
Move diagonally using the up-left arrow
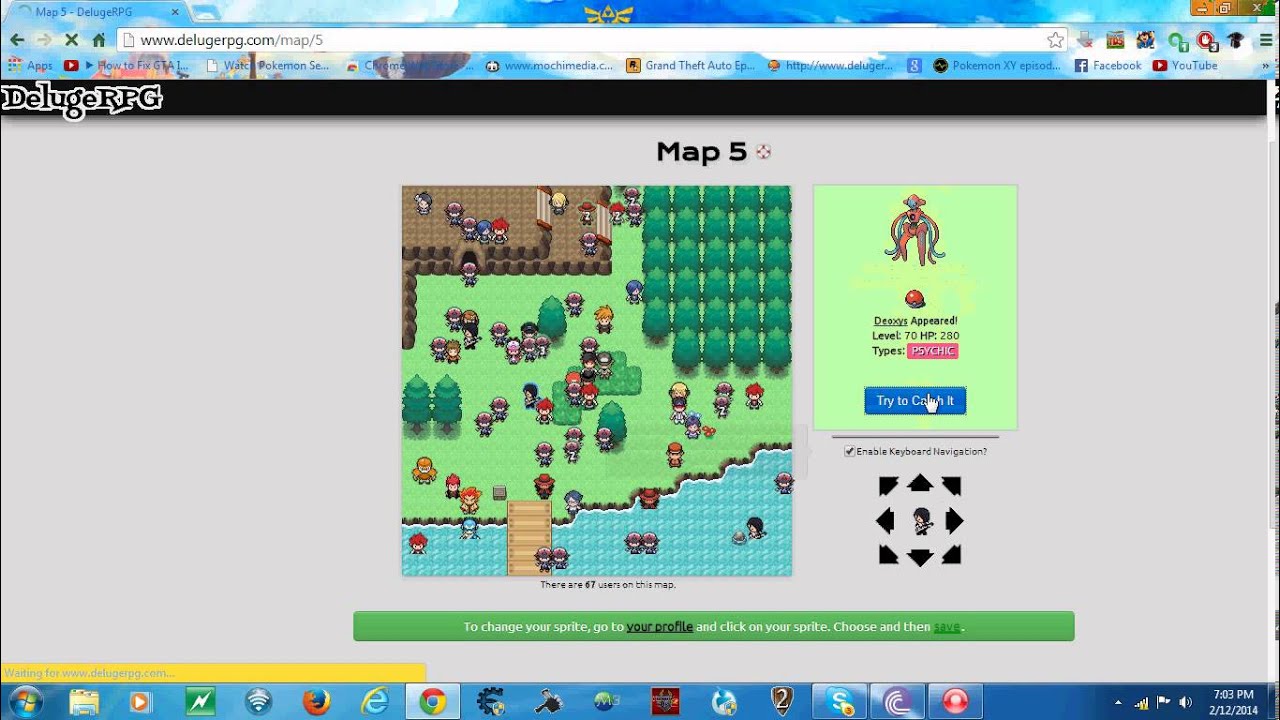(x=888, y=486)
